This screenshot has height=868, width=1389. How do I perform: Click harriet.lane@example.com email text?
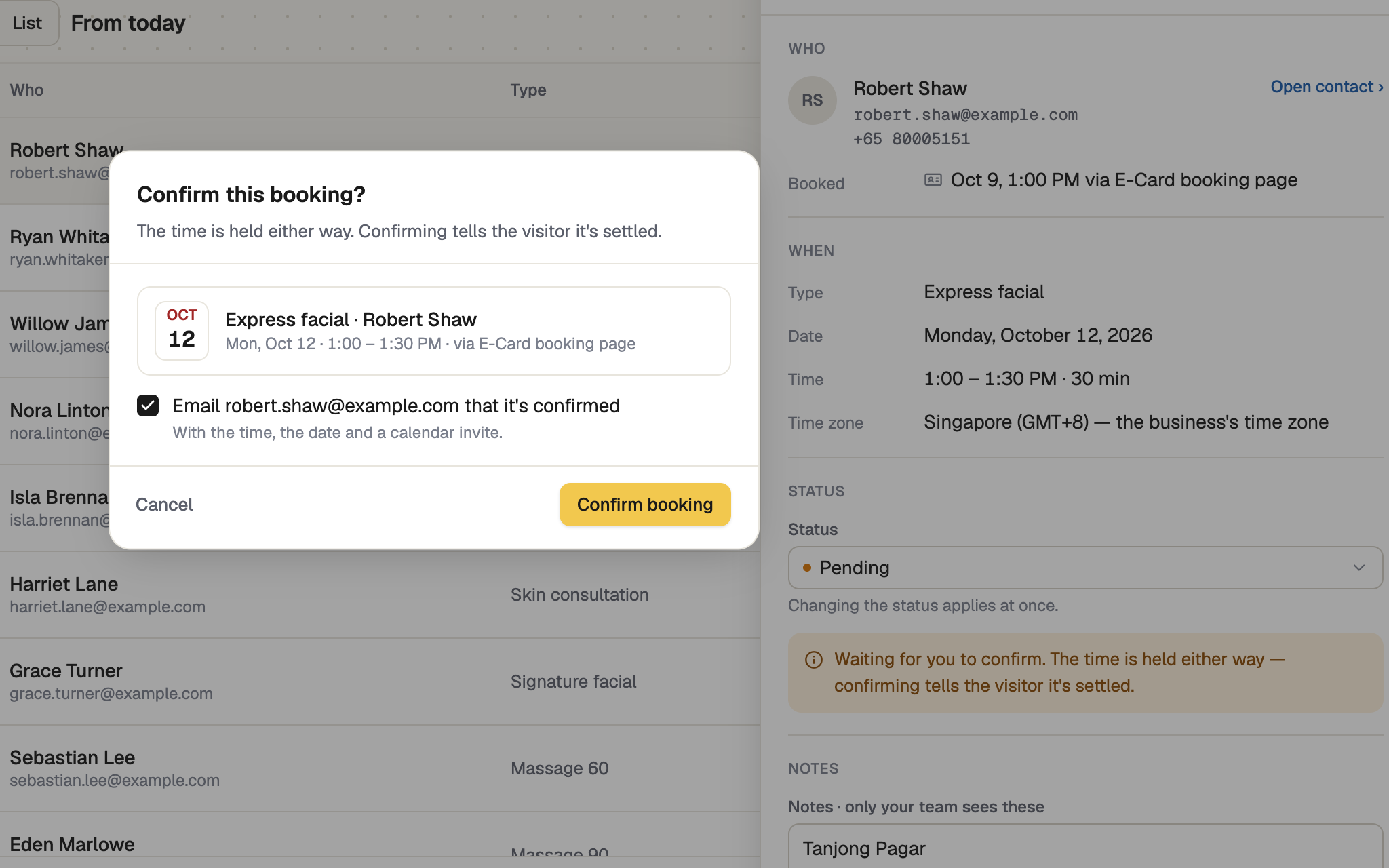point(107,607)
